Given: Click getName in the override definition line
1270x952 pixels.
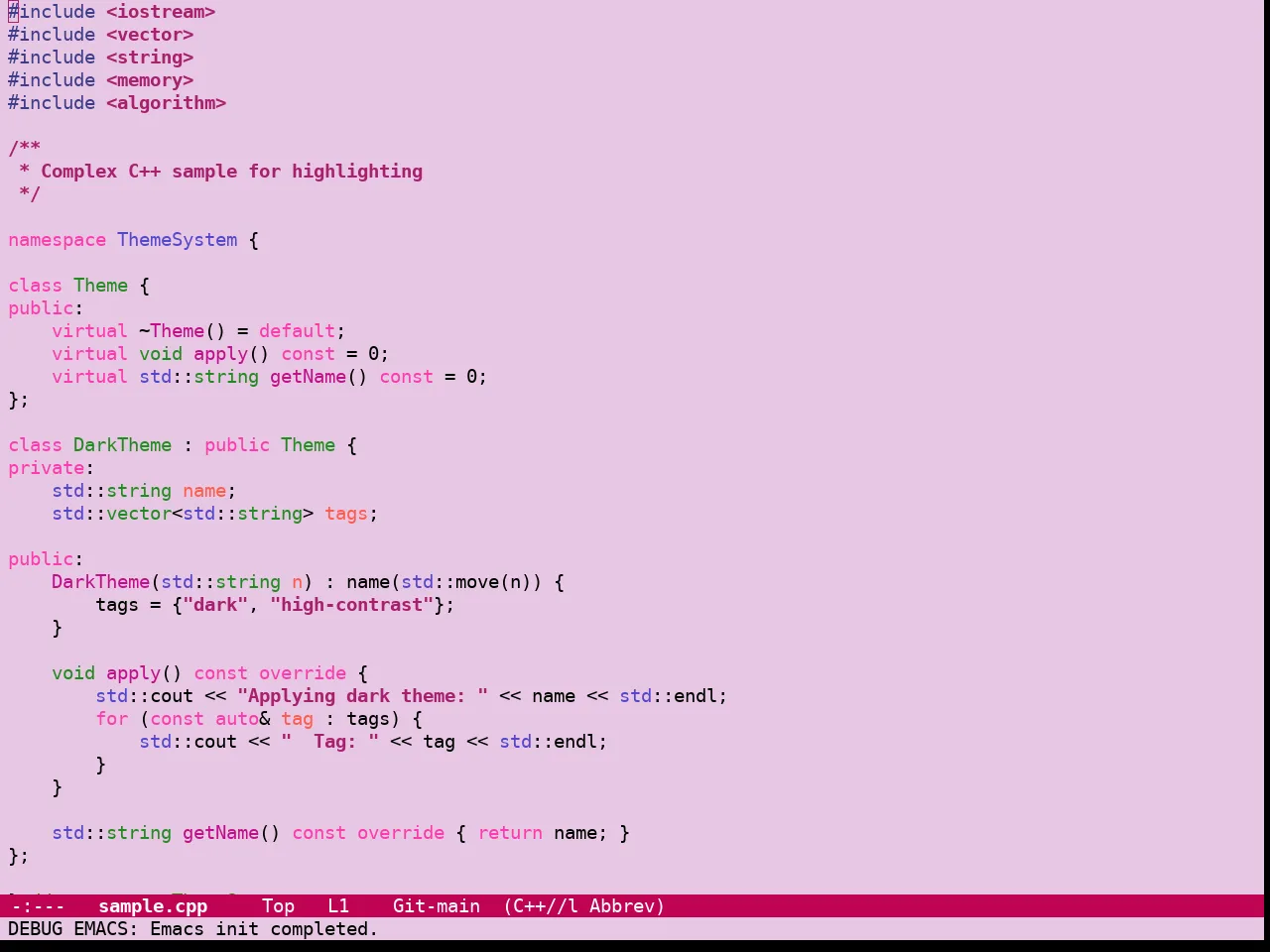Looking at the screenshot, I should (x=221, y=833).
